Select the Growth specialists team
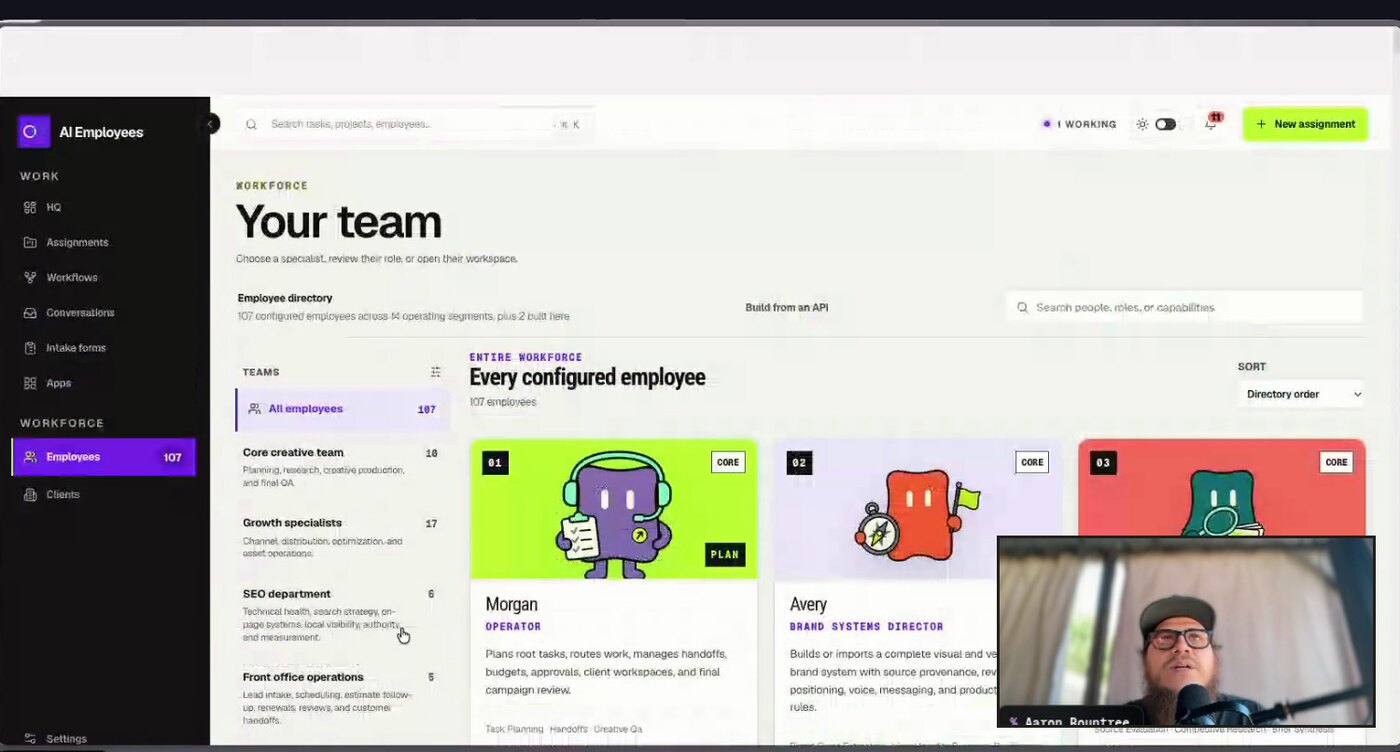Image resolution: width=1400 pixels, height=752 pixels. [x=341, y=537]
